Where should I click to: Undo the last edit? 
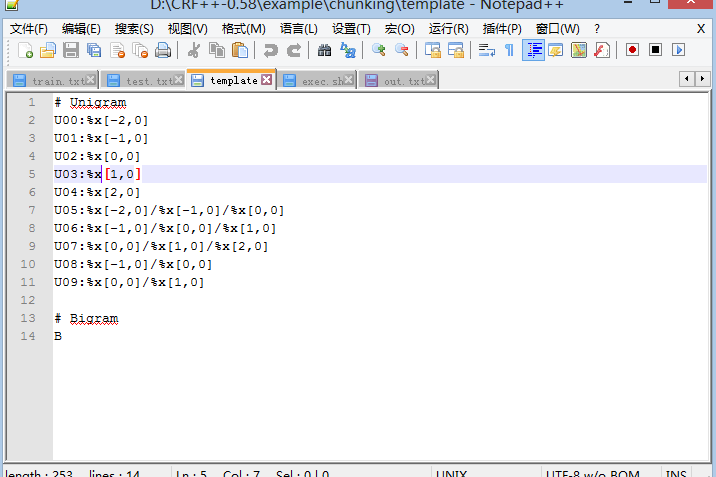click(x=271, y=50)
